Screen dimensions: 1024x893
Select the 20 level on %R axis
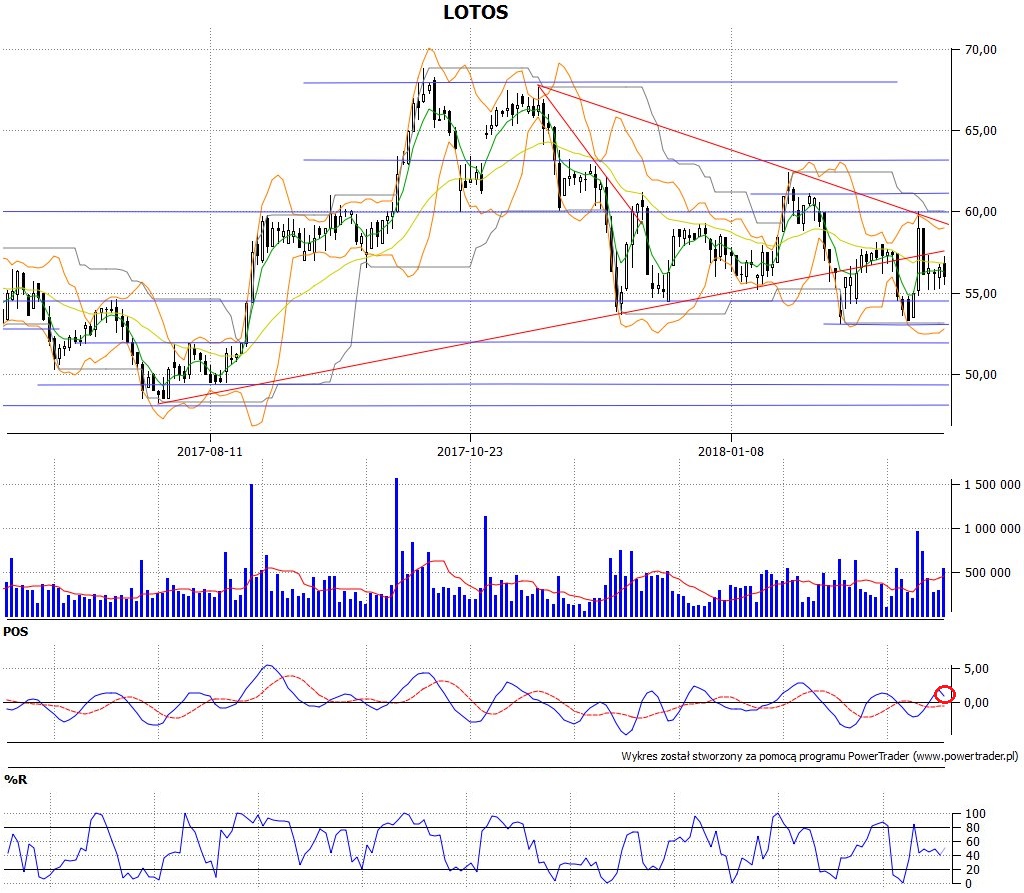pos(972,870)
